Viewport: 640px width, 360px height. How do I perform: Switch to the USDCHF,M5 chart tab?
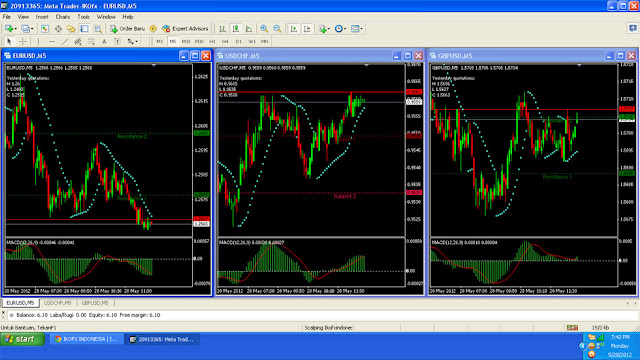pos(57,303)
